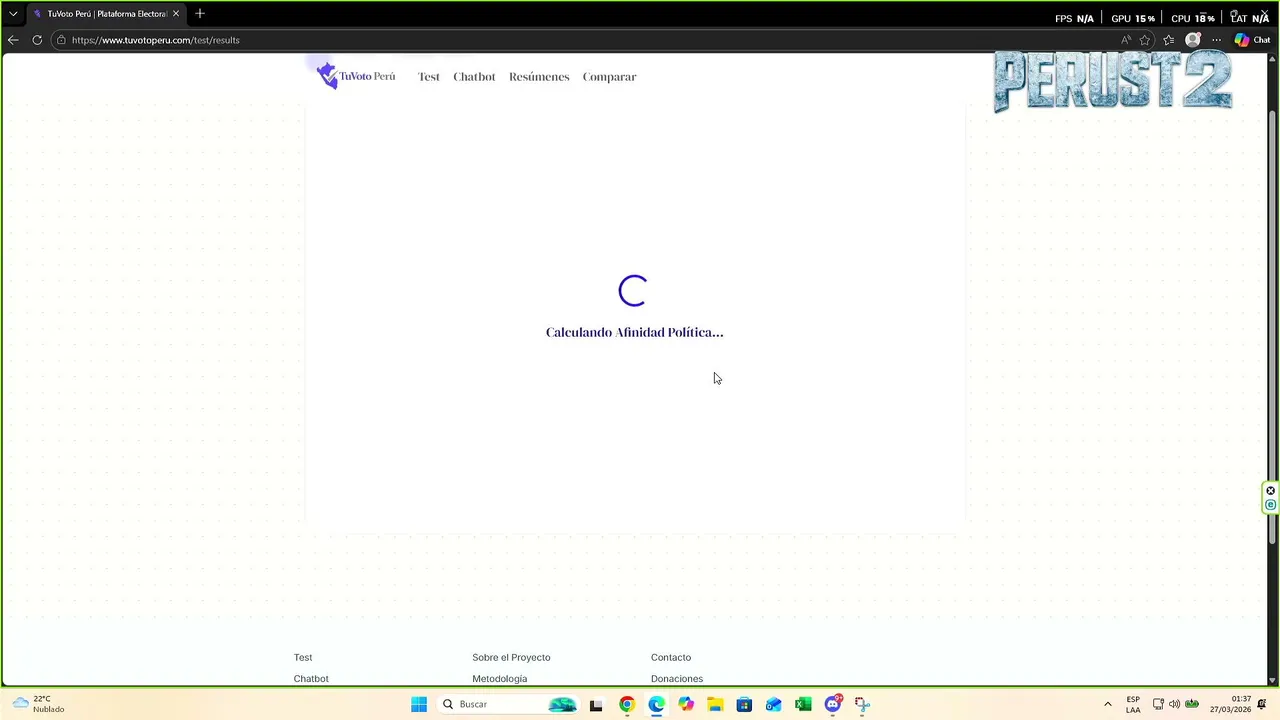Click the TuVoto Perú logo

click(x=355, y=76)
